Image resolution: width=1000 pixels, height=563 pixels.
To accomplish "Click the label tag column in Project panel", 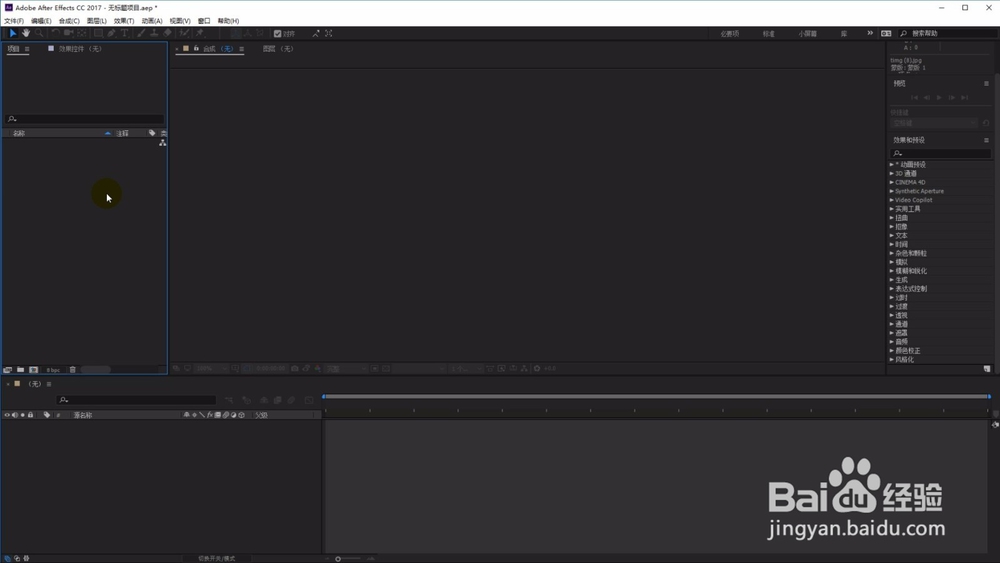I will pyautogui.click(x=152, y=133).
